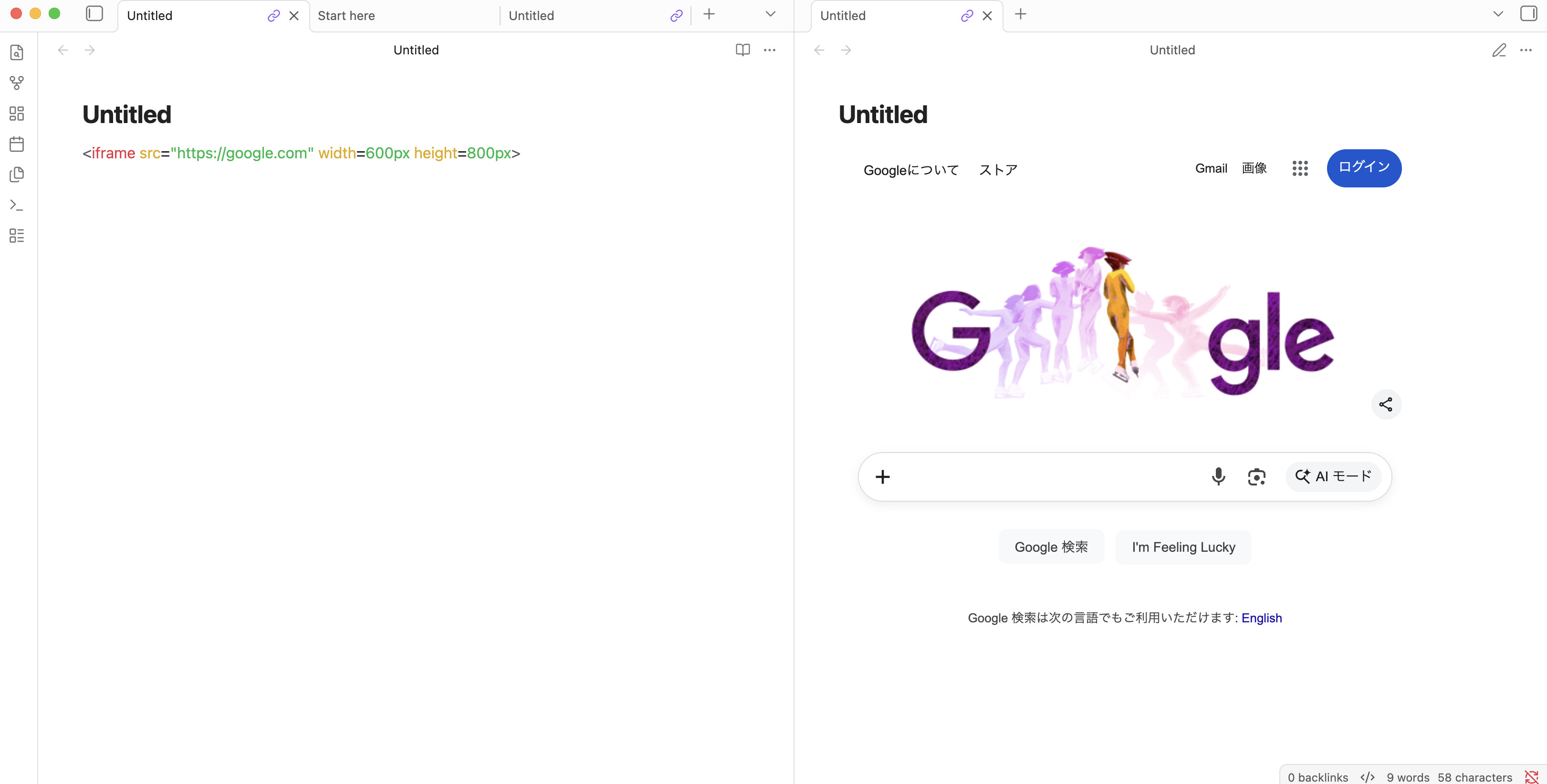Expand right pane tab list chevron

[x=1498, y=14]
